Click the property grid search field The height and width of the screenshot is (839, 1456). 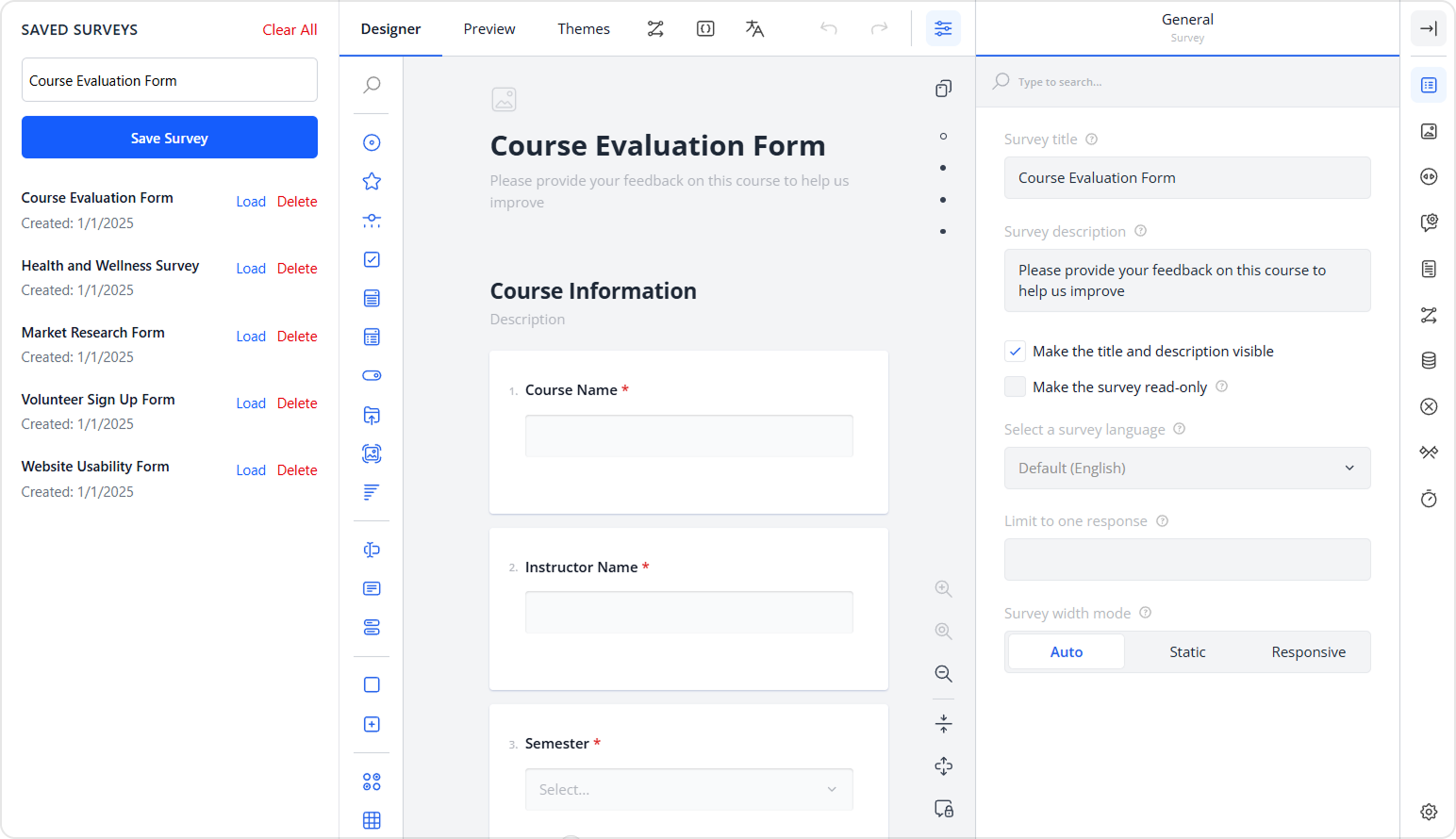point(1187,81)
